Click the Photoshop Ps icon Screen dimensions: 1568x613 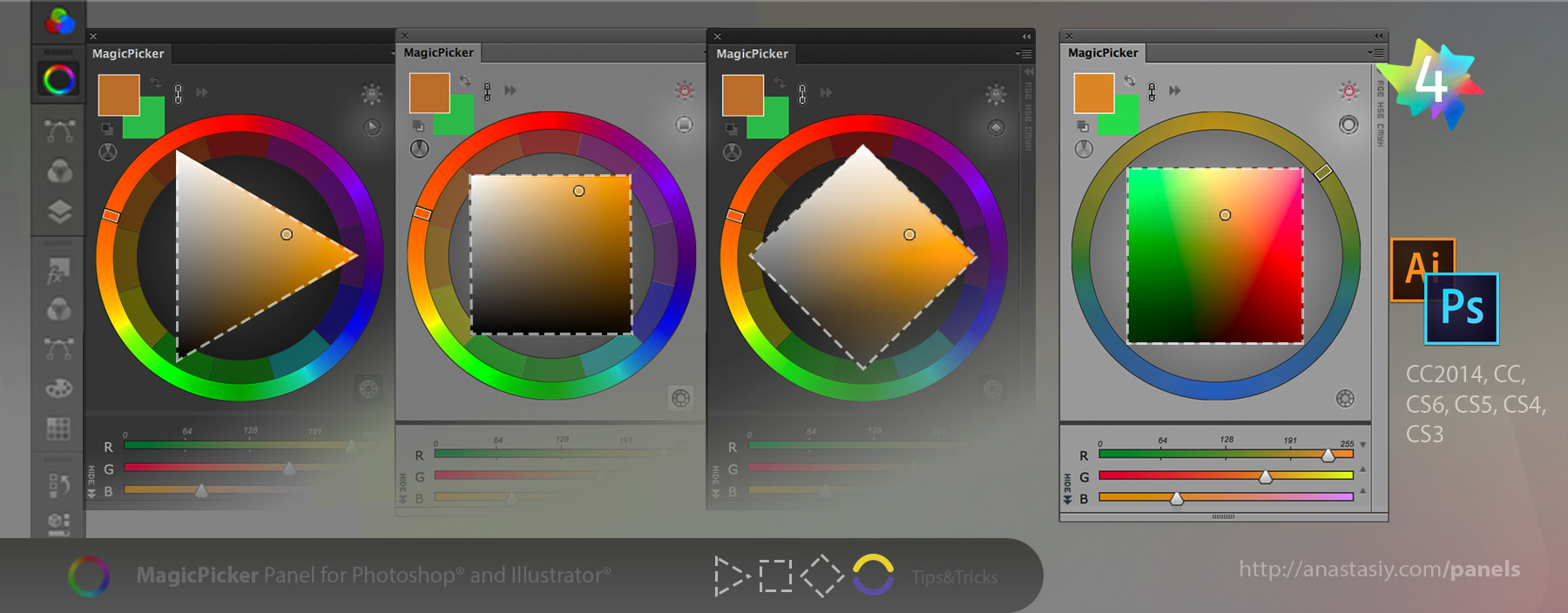click(x=1462, y=309)
